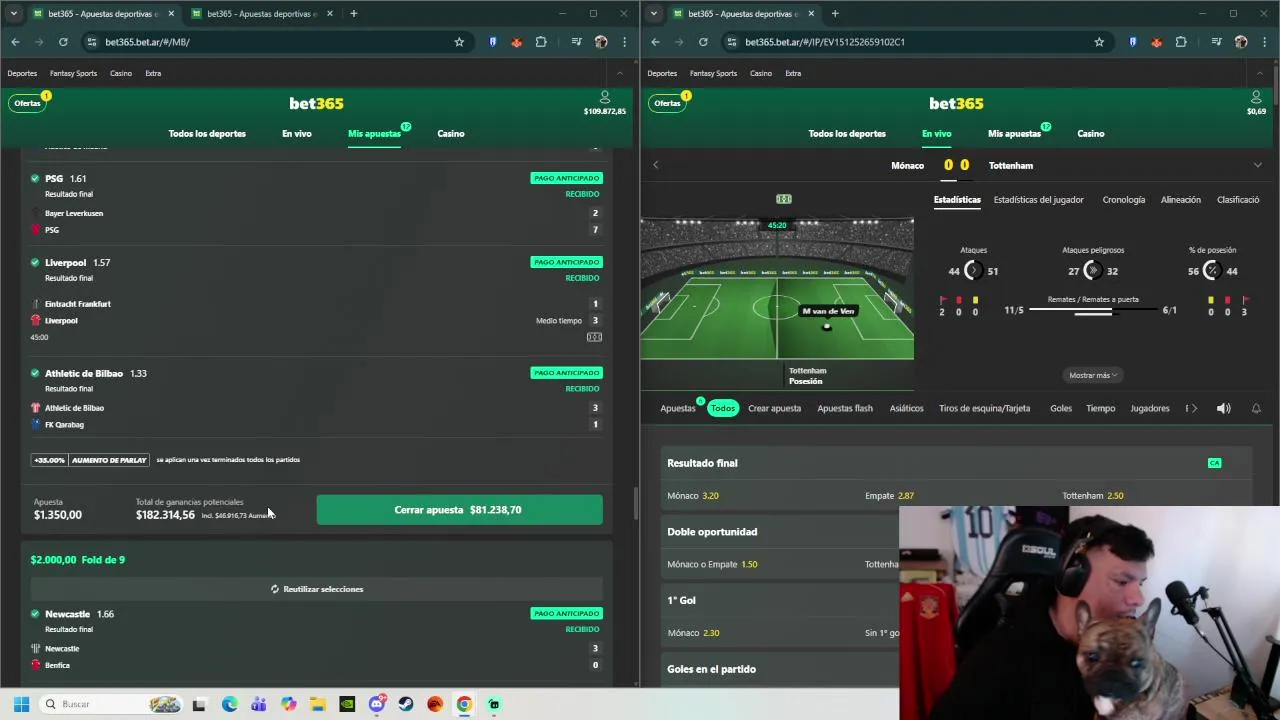Open new tab in left browser window

coord(353,14)
